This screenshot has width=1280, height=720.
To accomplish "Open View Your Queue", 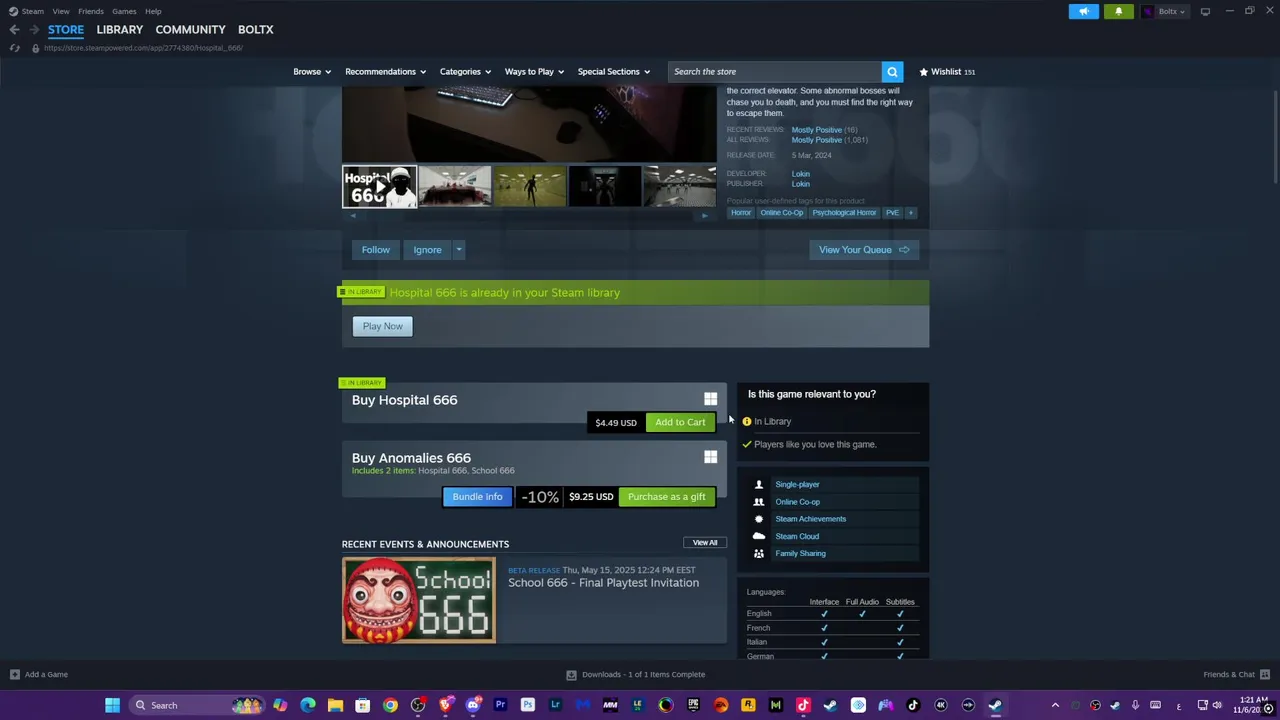I will point(864,250).
